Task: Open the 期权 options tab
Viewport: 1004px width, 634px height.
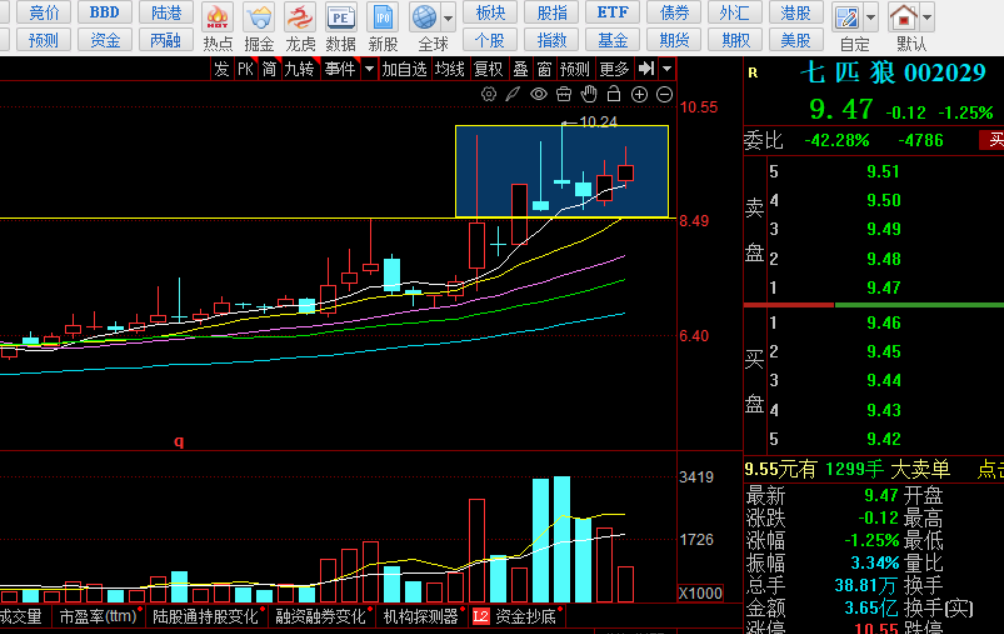Action: [x=734, y=40]
